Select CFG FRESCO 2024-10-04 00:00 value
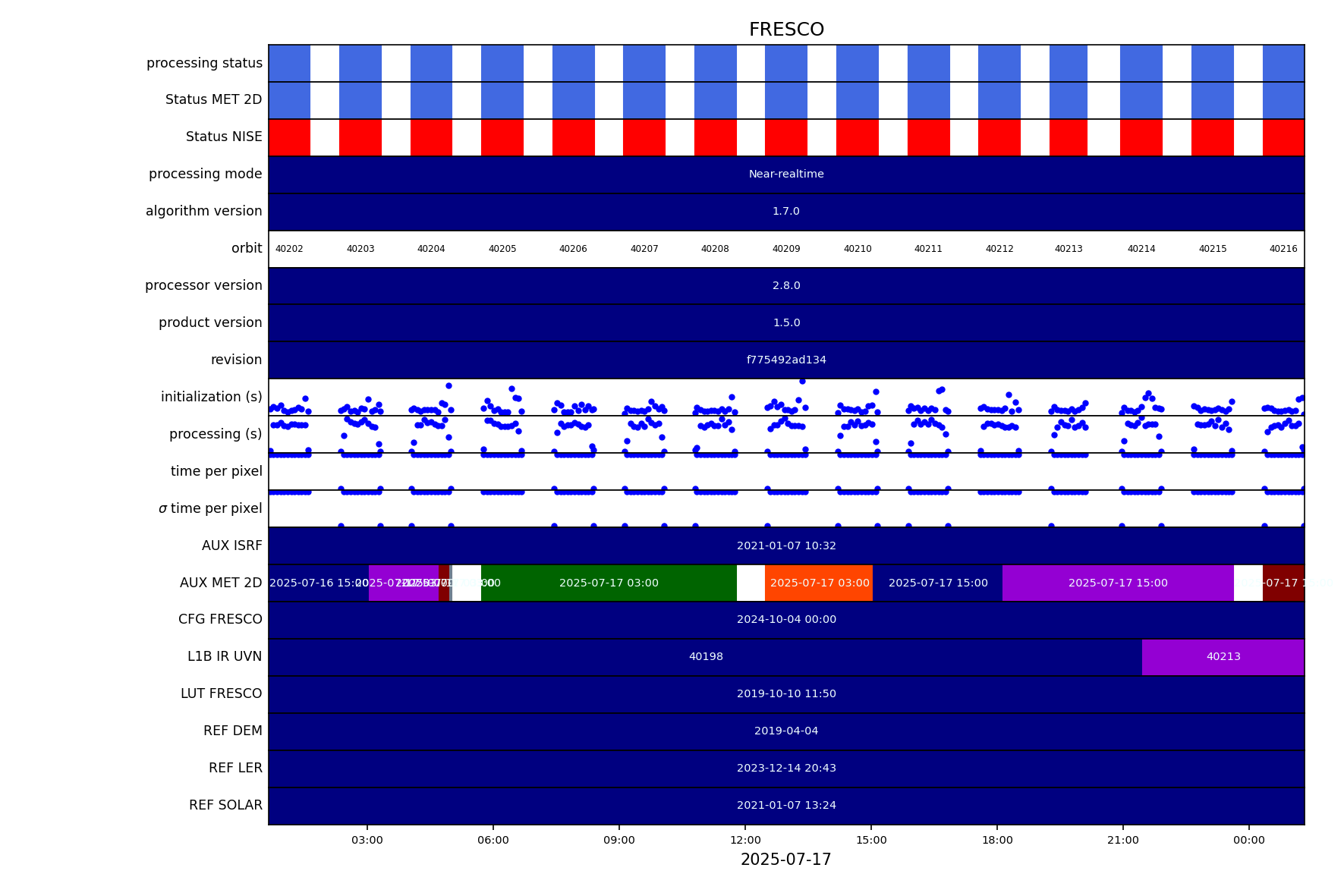Viewport: 1344px width, 896px height. [x=786, y=620]
